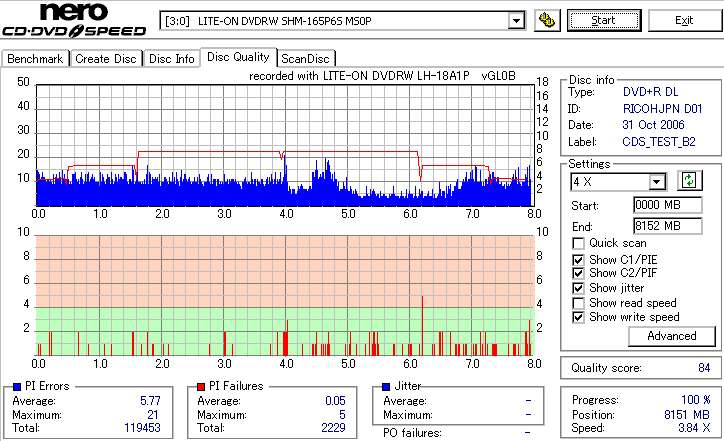
Task: Click the refresh settings icon
Action: 689,181
